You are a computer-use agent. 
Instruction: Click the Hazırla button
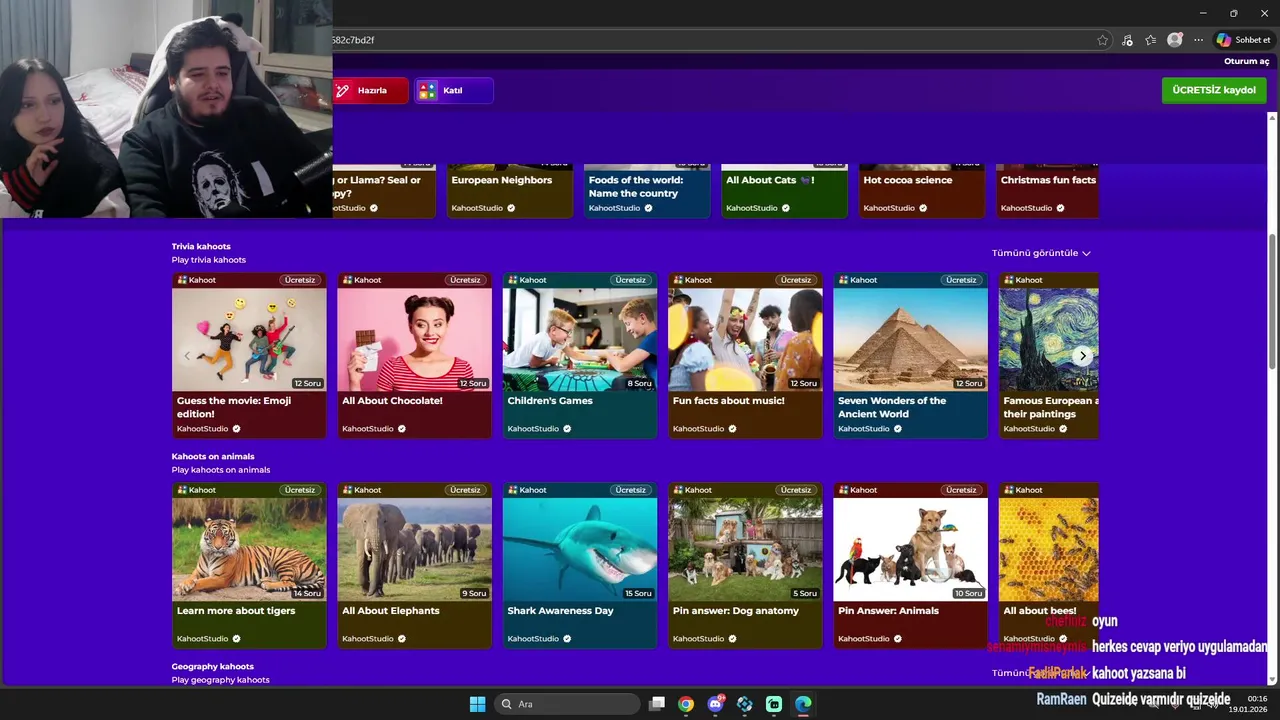pyautogui.click(x=371, y=91)
